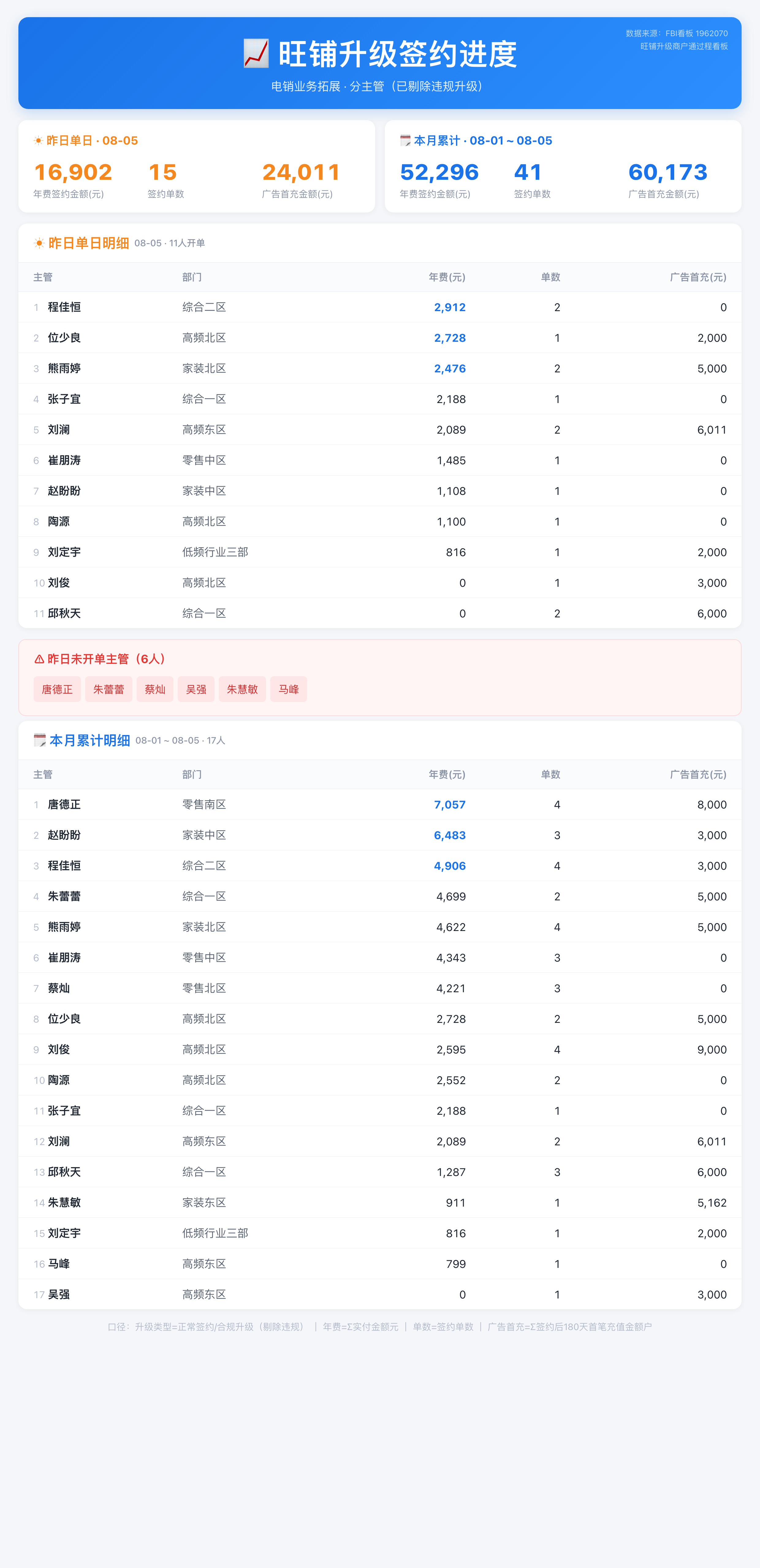Viewport: 760px width, 1568px height.
Task: Click the 5,162 广告首充 value for 朱慧敏
Action: [712, 1203]
